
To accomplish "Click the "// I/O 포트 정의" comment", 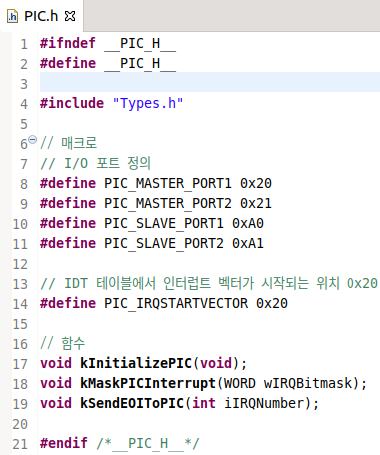I will tap(96, 163).
